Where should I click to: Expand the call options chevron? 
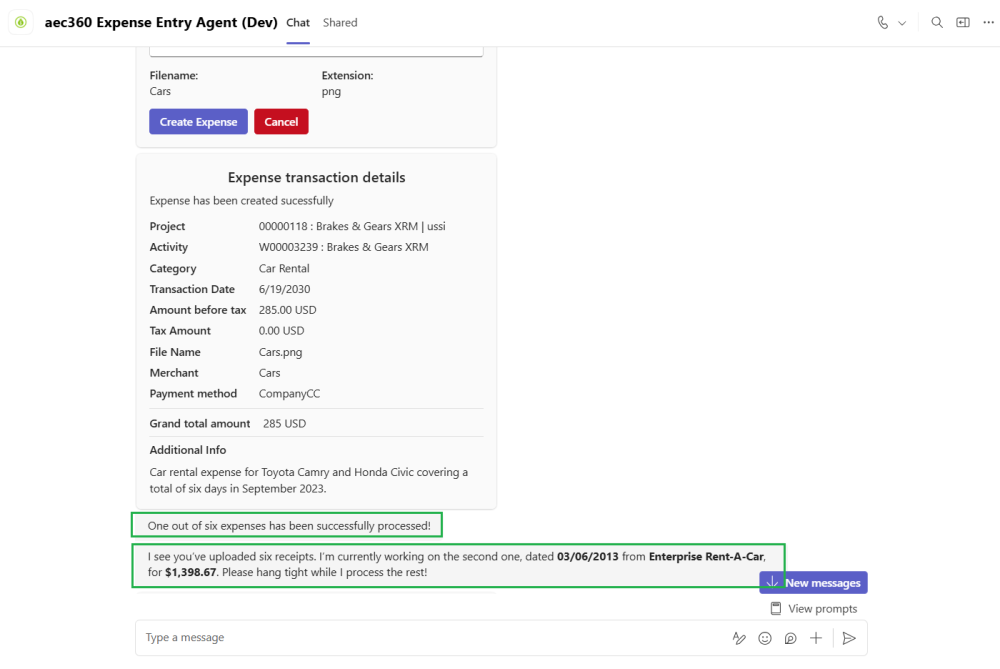coord(902,23)
